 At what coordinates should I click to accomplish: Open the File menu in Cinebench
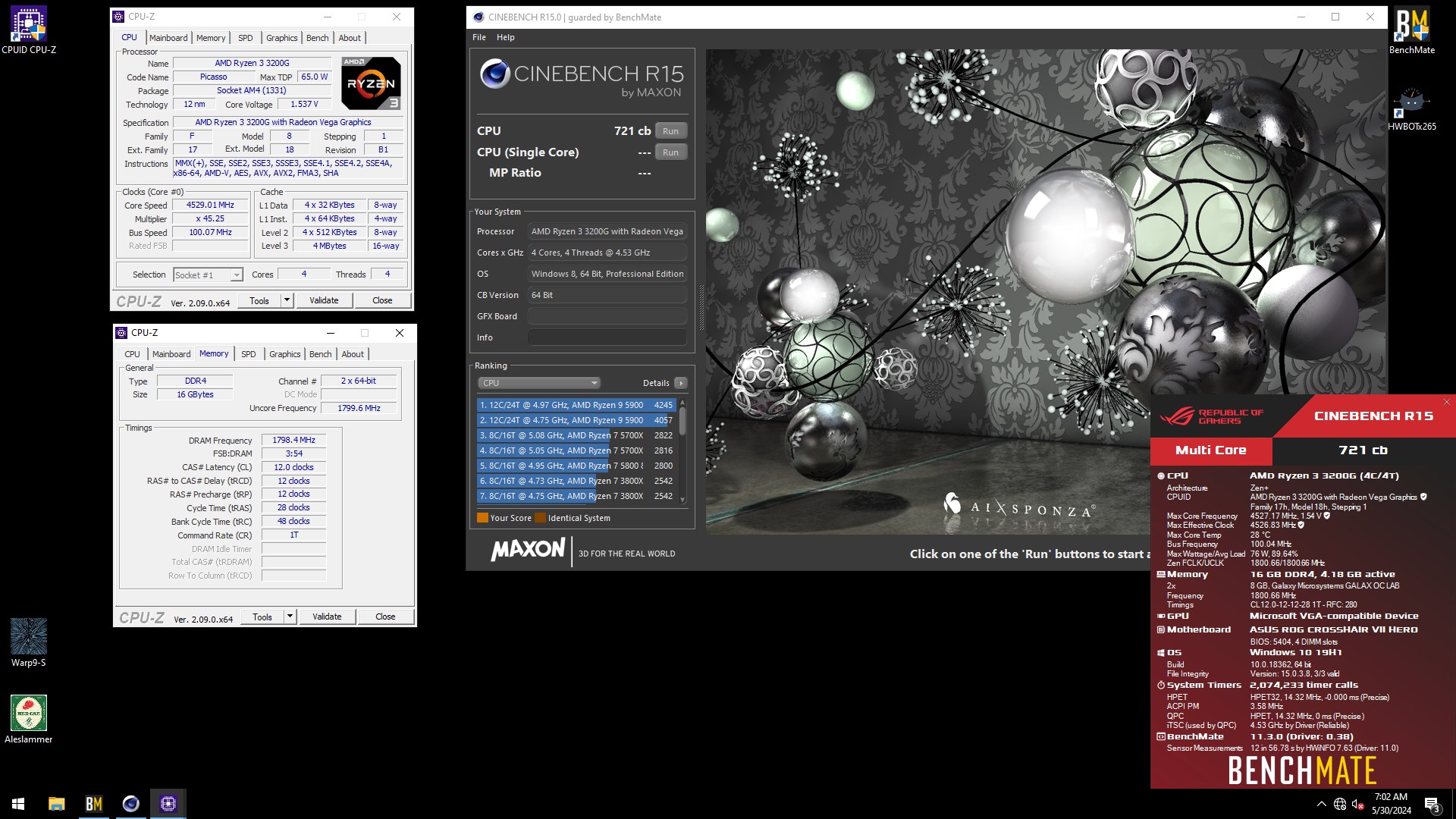(x=479, y=37)
